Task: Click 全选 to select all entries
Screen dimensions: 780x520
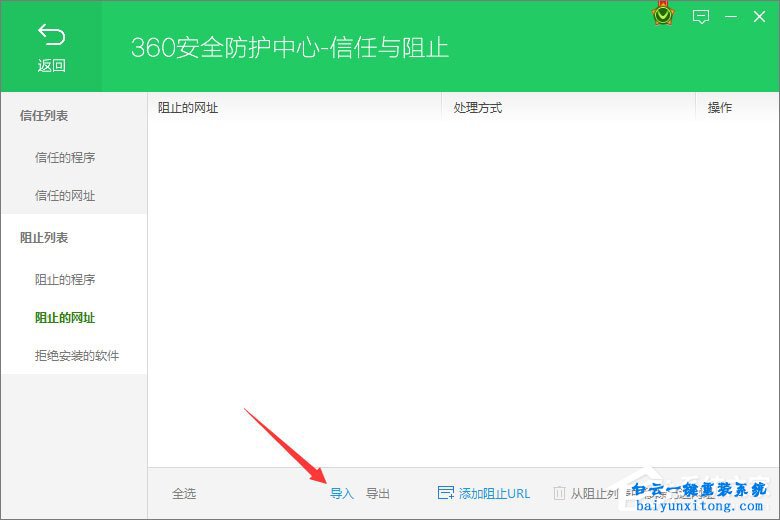Action: (184, 494)
